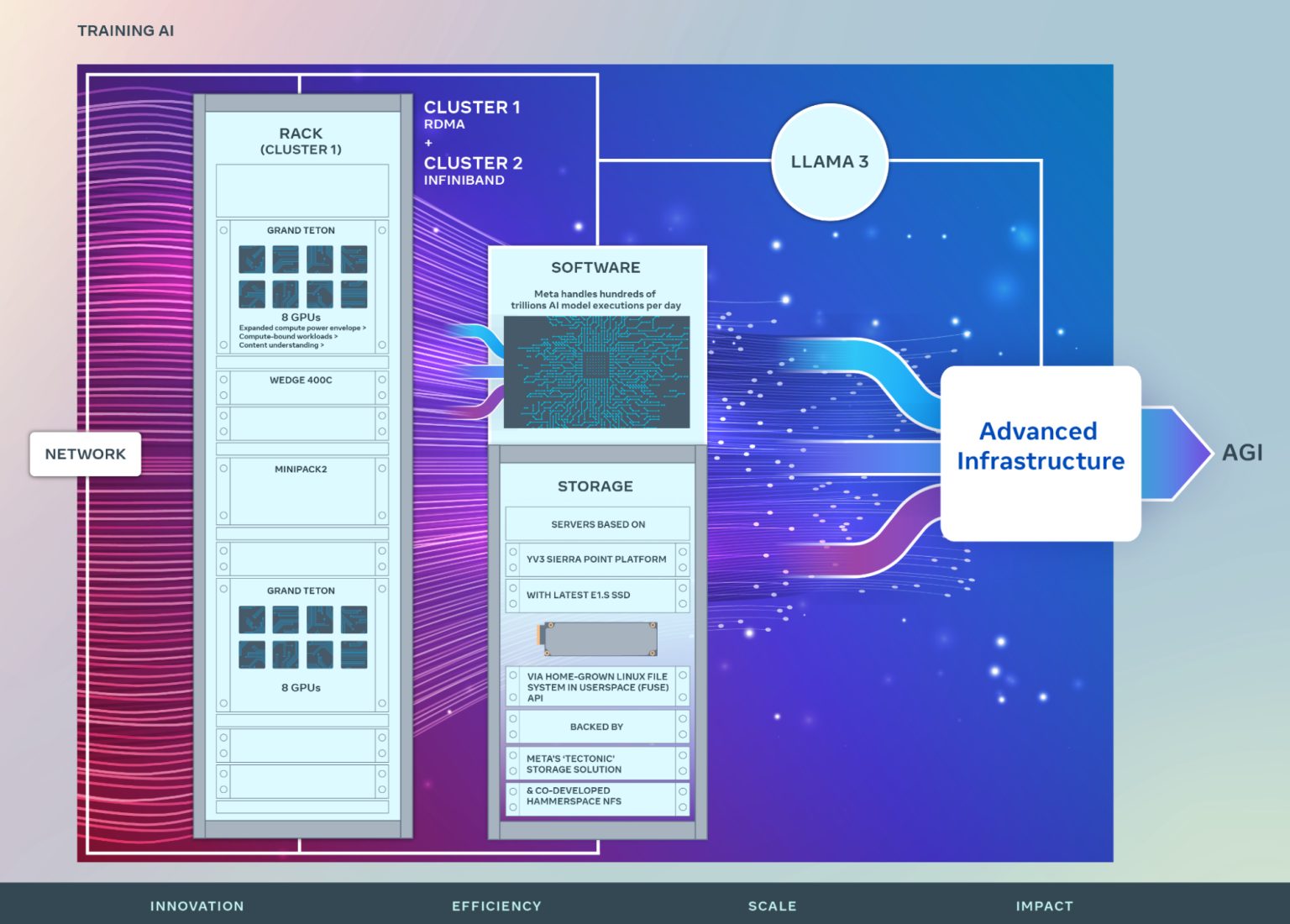
Task: Click third GPU chip in lower Grand Teton top row
Action: [x=320, y=620]
